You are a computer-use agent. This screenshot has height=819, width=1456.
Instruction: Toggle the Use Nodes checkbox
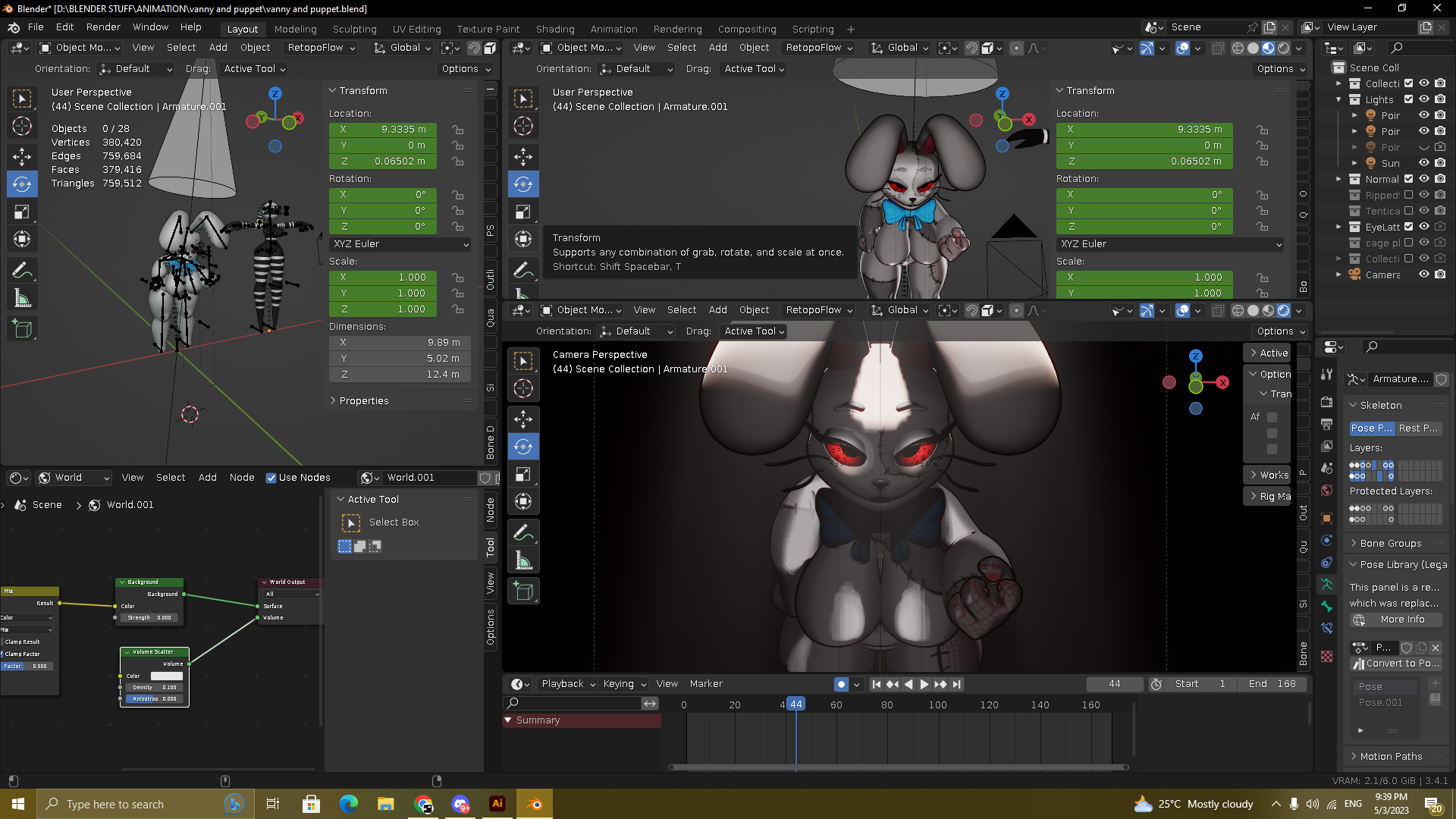point(271,478)
